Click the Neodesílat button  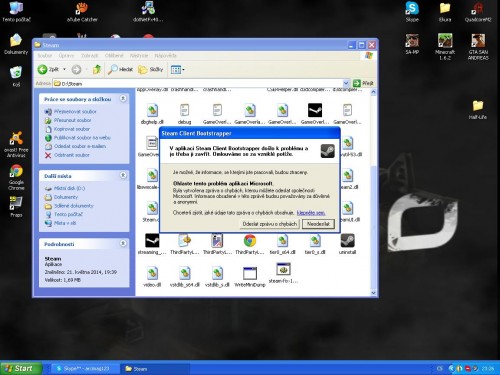click(x=318, y=224)
